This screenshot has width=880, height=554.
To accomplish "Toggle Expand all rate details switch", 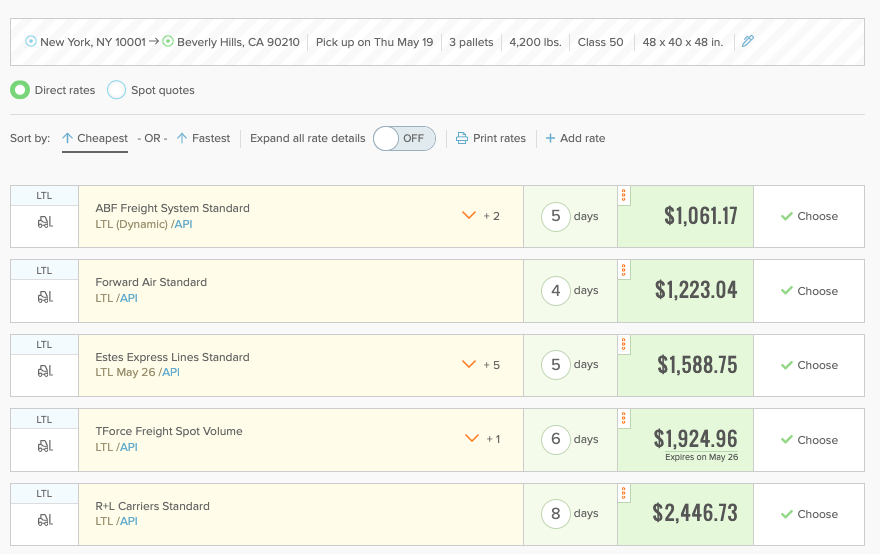I will point(404,138).
